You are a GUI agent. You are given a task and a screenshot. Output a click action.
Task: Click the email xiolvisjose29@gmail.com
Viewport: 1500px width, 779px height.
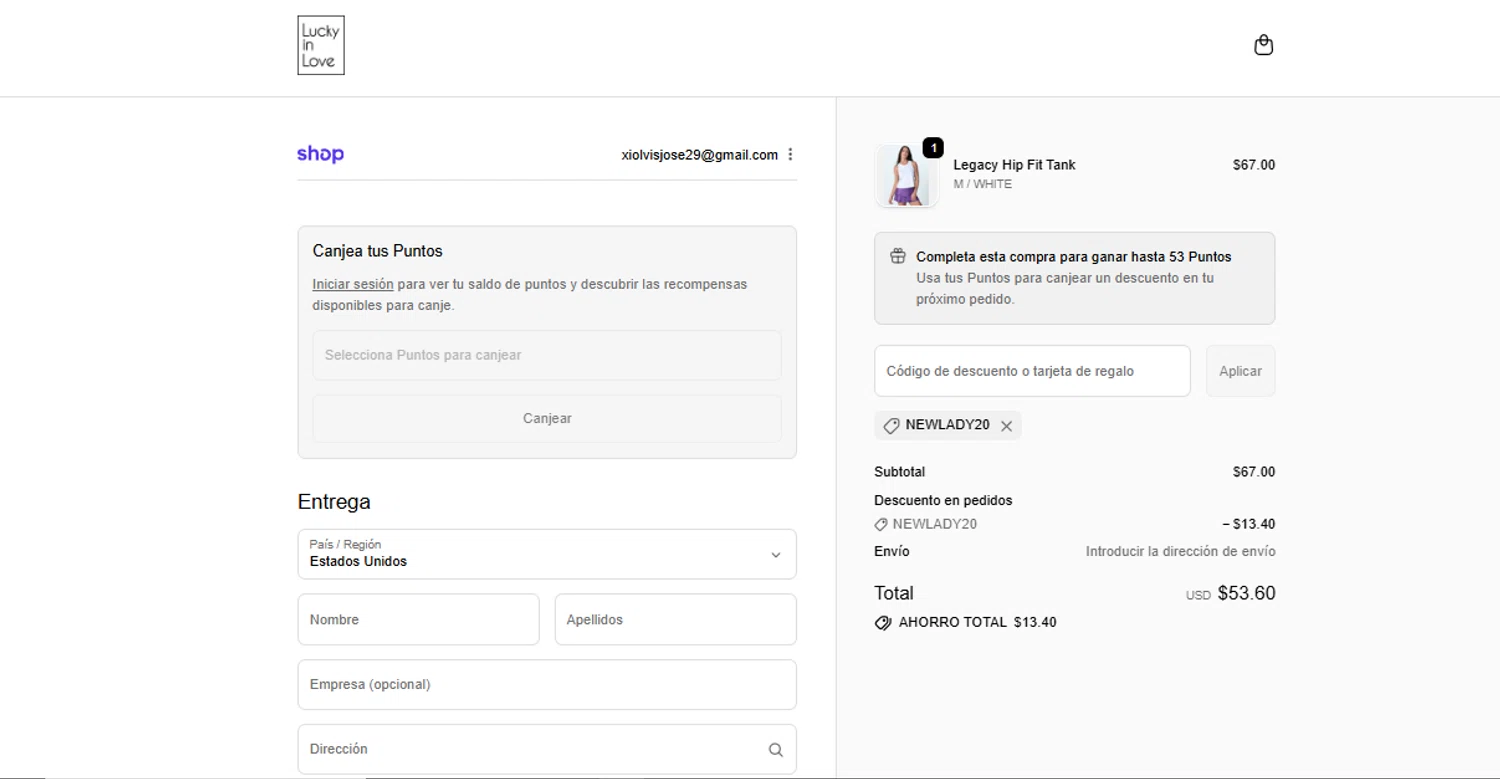click(700, 155)
